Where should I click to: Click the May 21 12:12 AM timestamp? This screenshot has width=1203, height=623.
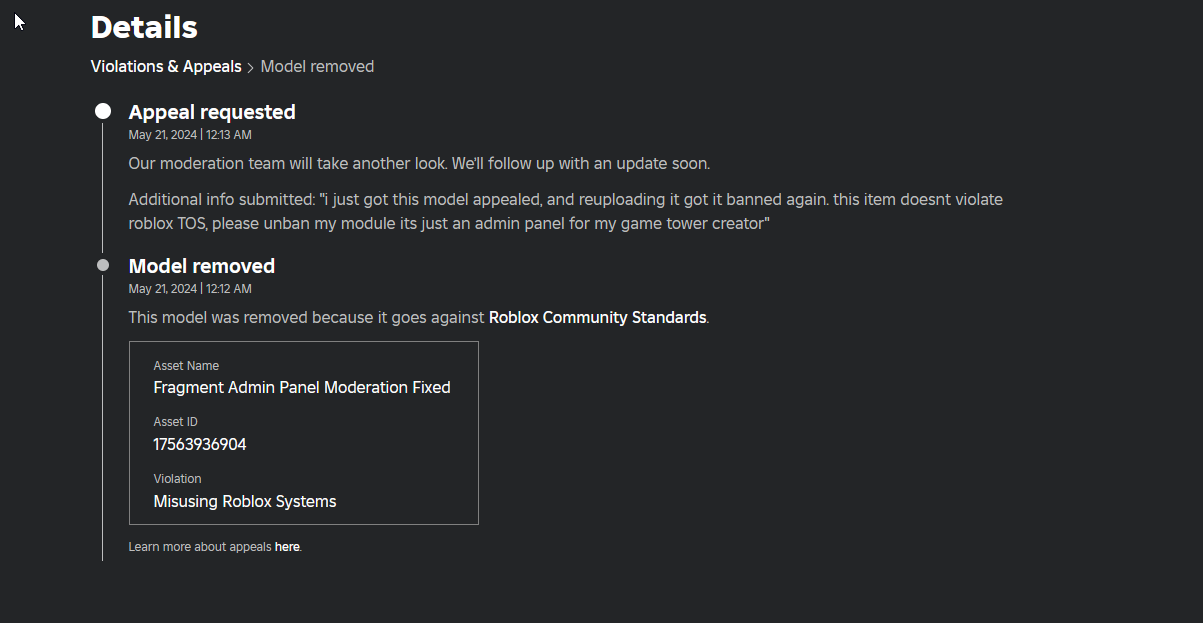190,288
